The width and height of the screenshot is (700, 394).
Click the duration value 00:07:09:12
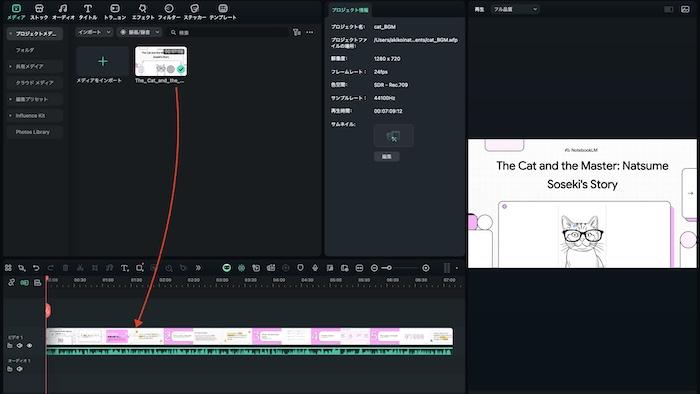[x=388, y=111]
